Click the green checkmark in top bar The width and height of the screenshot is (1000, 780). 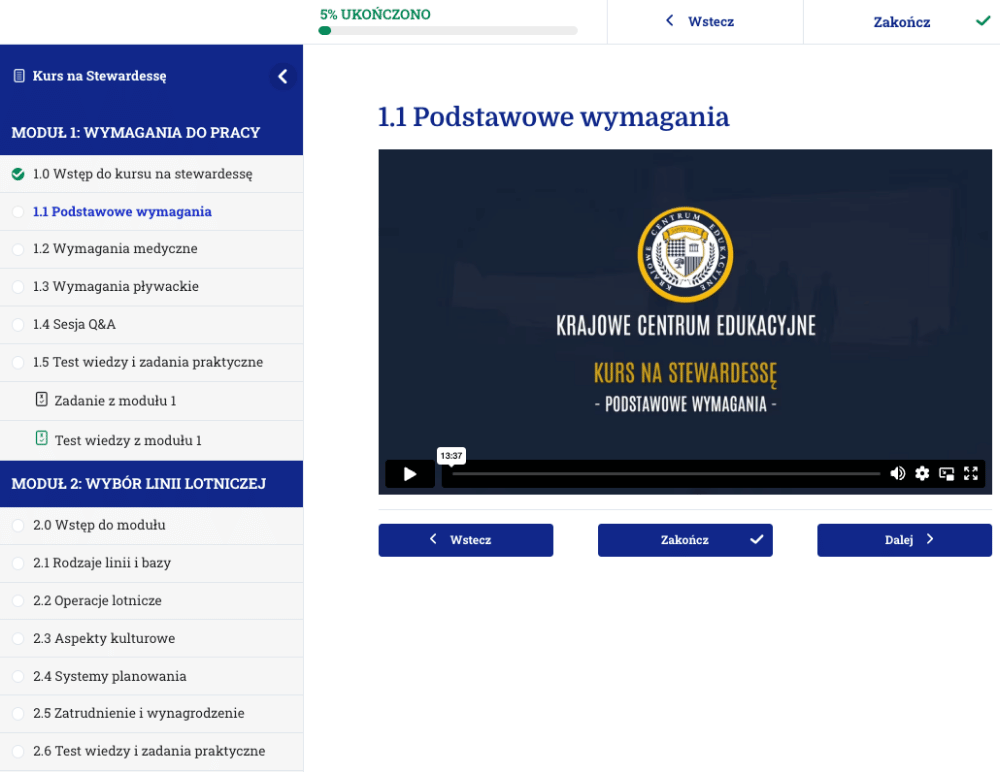pyautogui.click(x=983, y=21)
